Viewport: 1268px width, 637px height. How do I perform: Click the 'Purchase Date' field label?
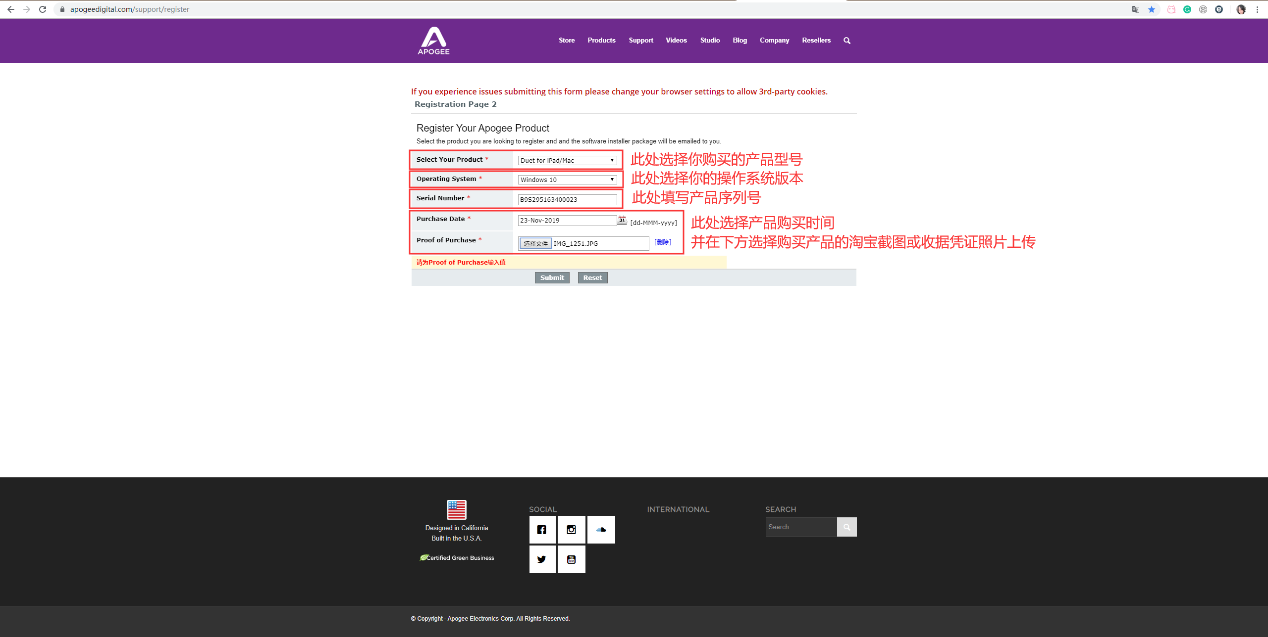point(443,218)
